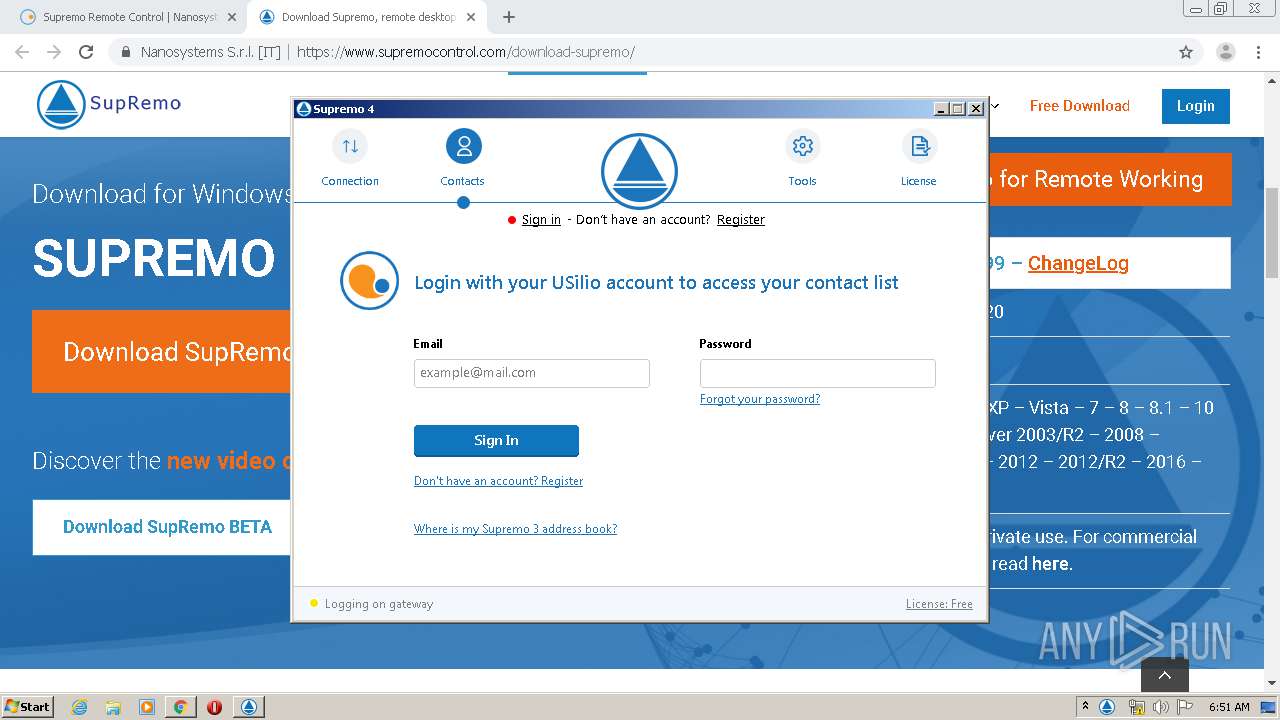Reload the Chrome page
Image resolution: width=1280 pixels, height=720 pixels.
click(x=86, y=52)
